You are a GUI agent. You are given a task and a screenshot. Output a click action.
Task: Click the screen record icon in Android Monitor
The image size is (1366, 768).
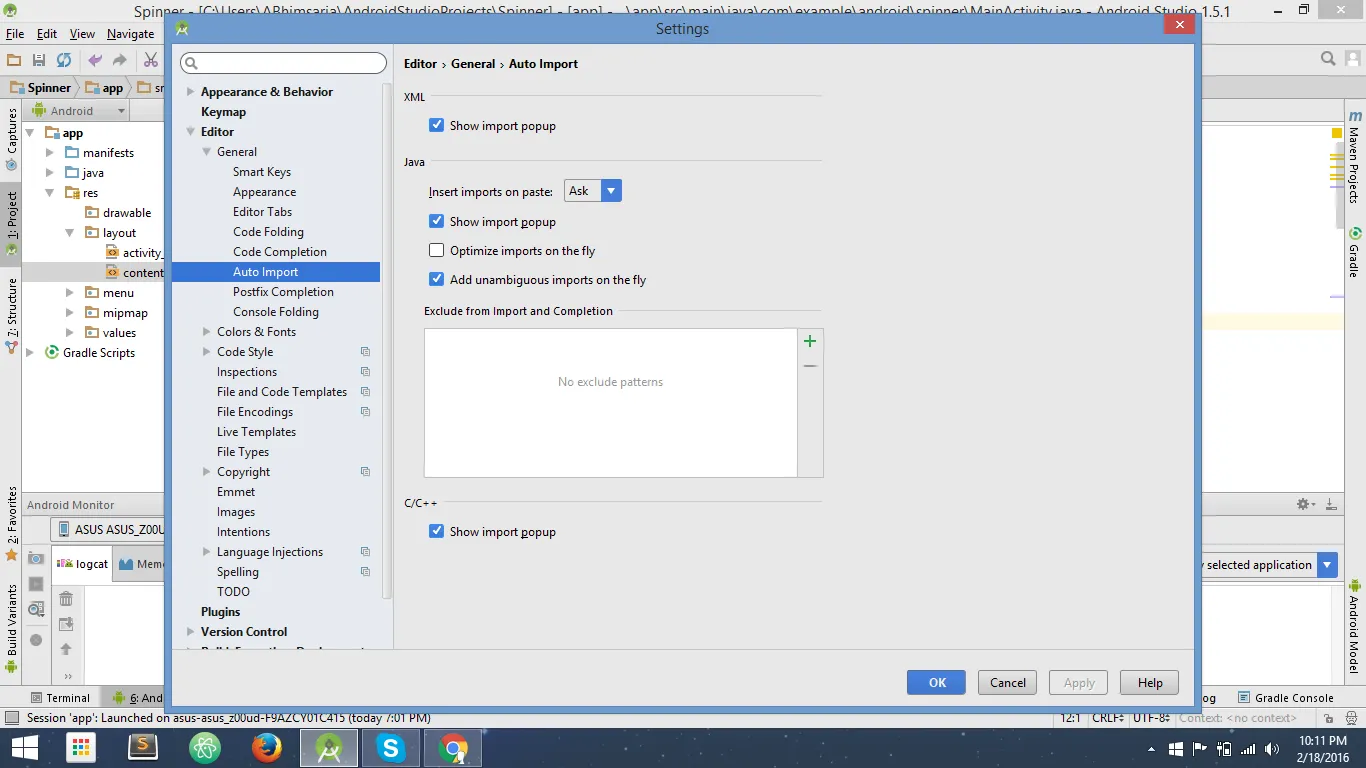pos(36,584)
